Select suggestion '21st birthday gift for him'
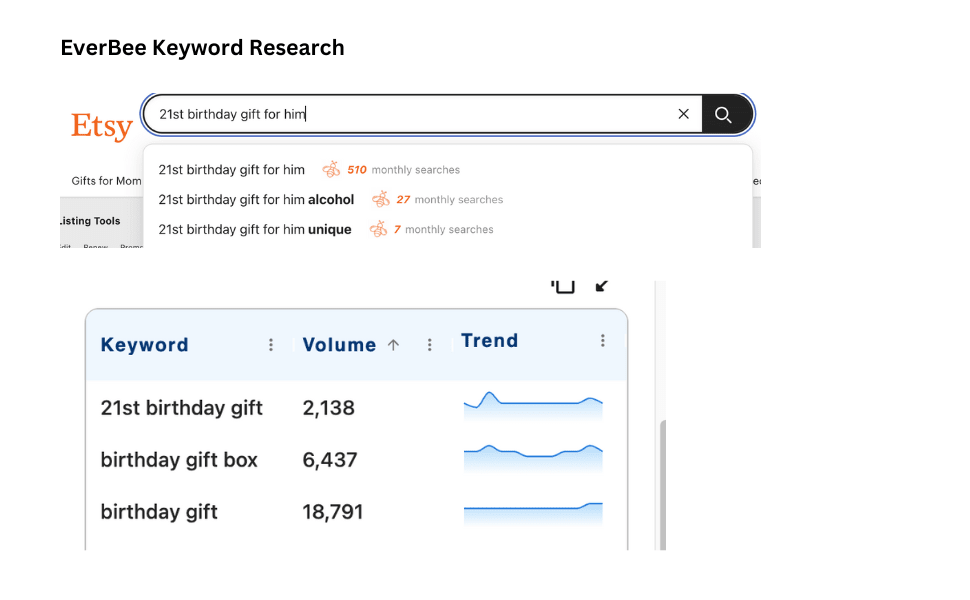Screen dimensions: 970x600 coord(231,169)
